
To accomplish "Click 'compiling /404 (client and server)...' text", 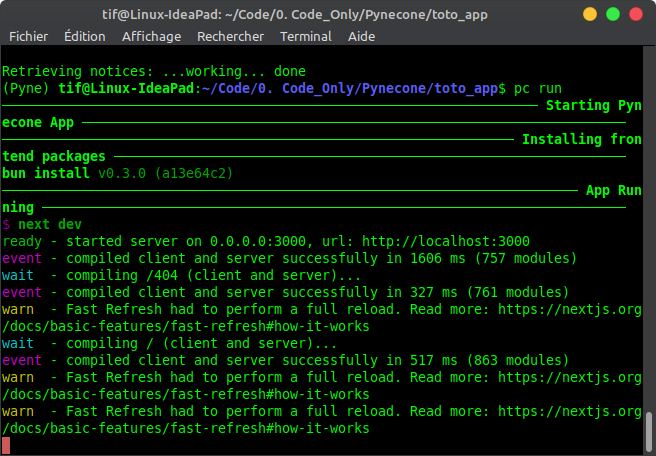I will pos(213,275).
